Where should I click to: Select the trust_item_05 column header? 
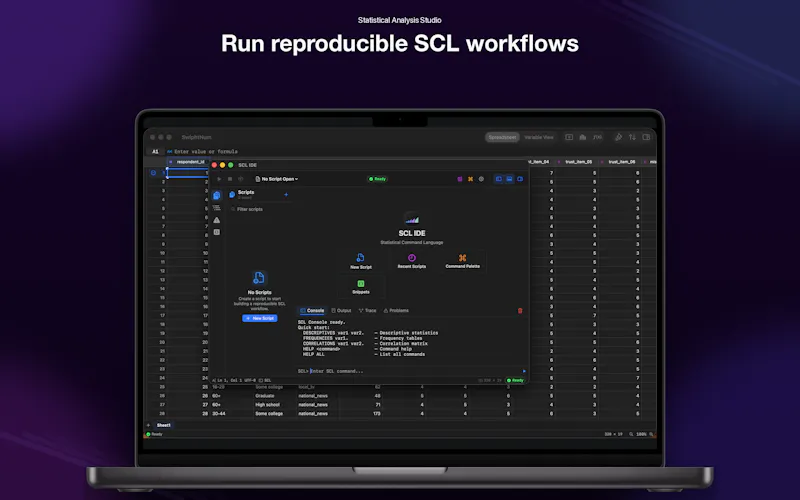578,162
